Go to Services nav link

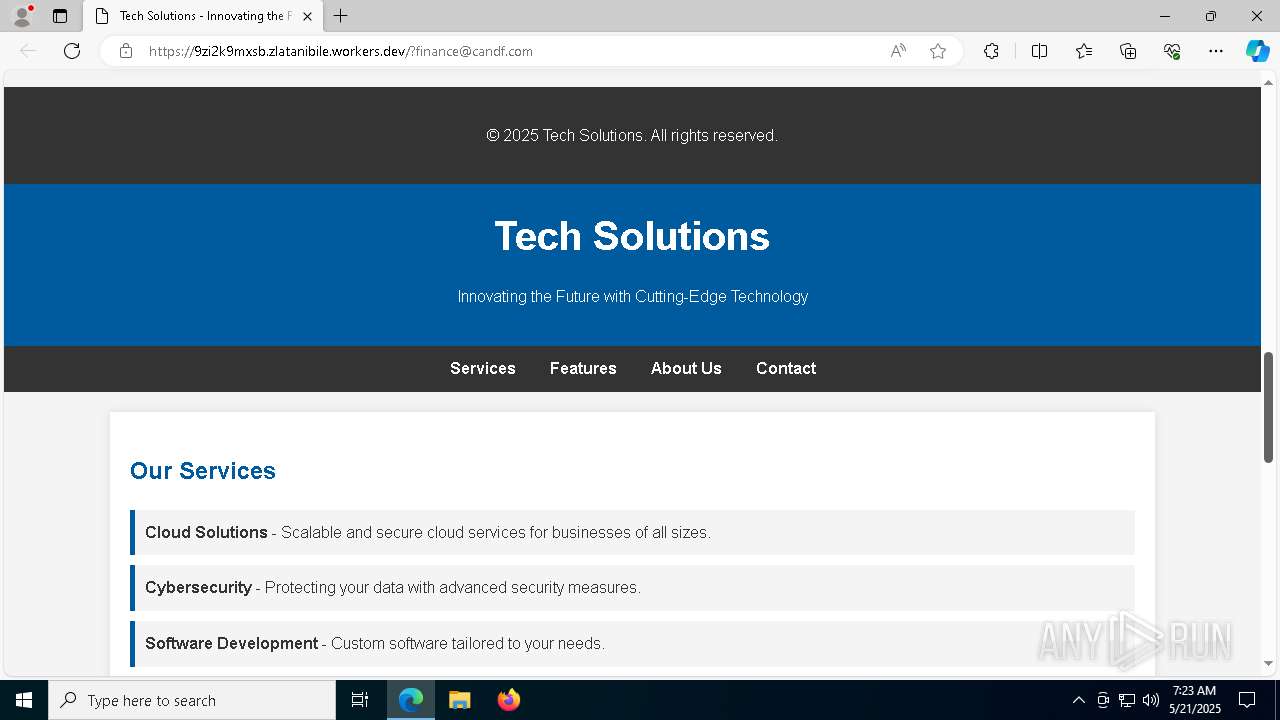pyautogui.click(x=483, y=368)
